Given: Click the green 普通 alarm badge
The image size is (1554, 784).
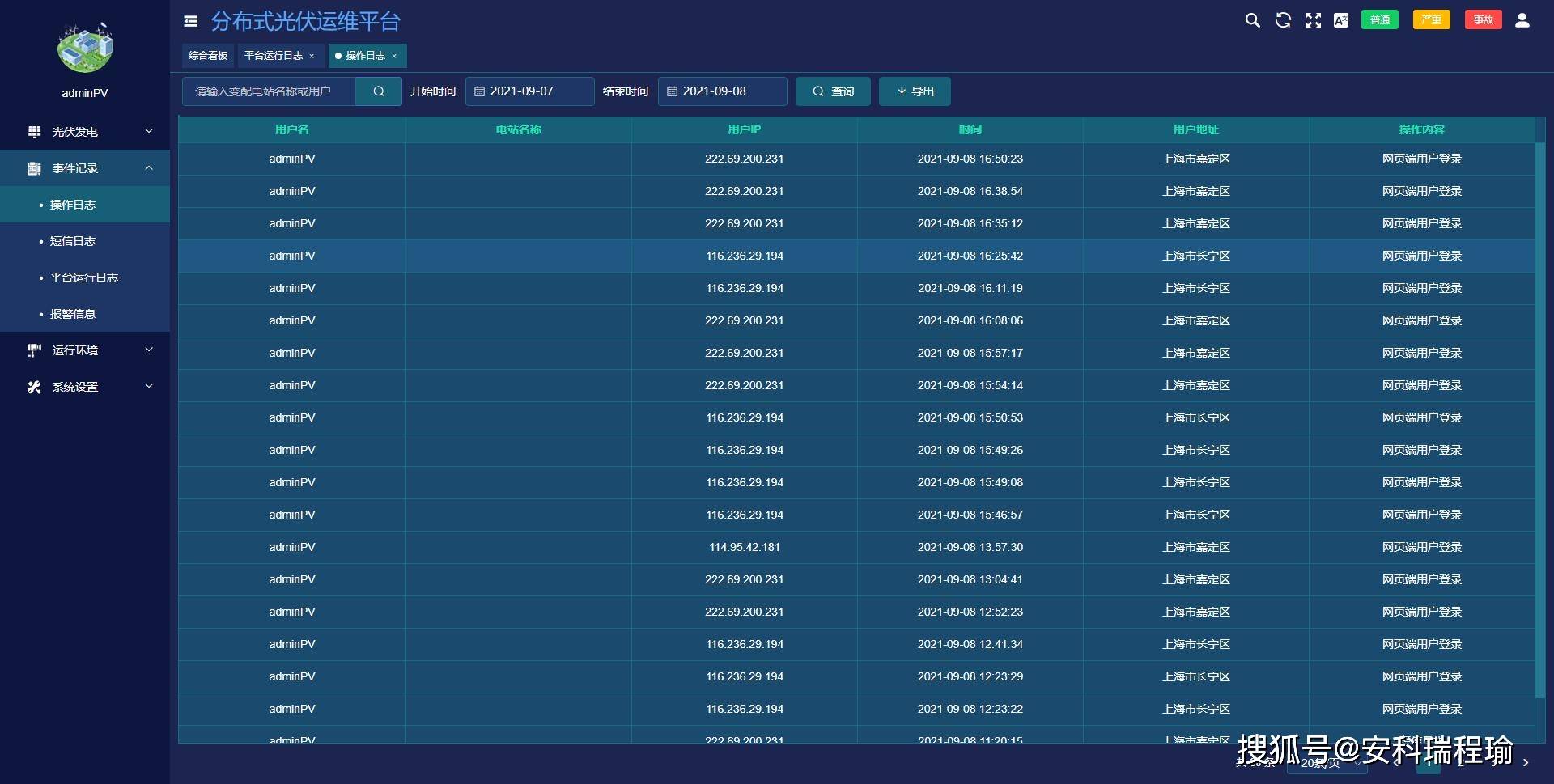Looking at the screenshot, I should [x=1380, y=20].
